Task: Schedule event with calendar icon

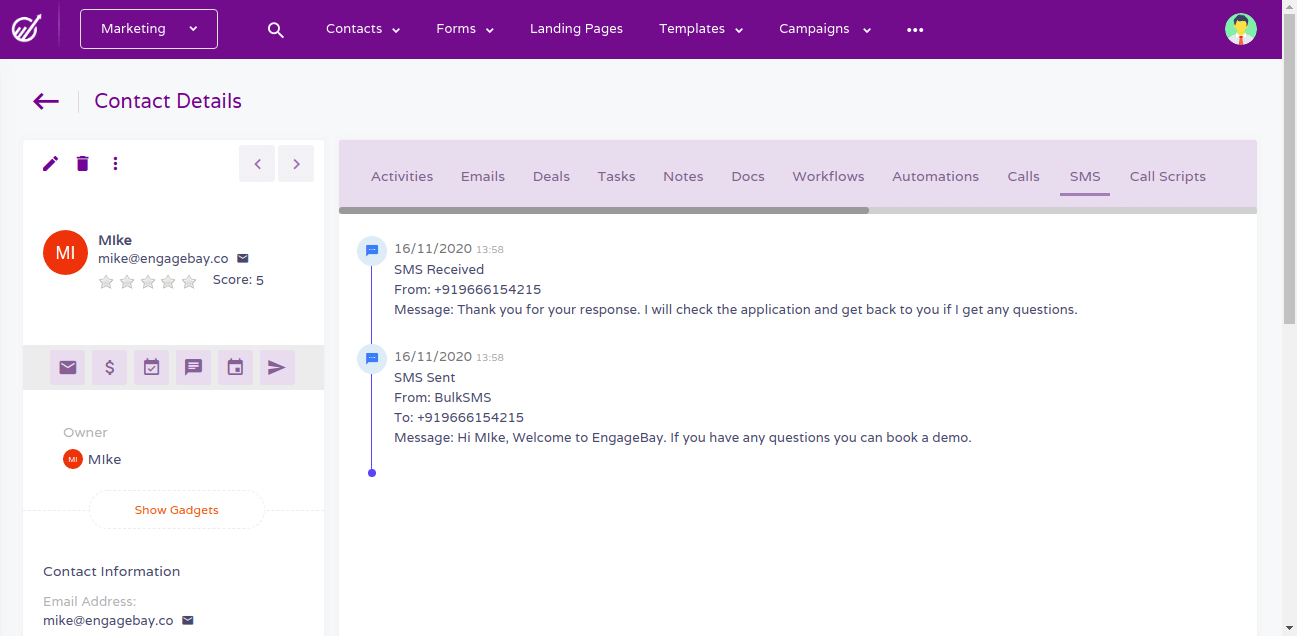Action: [235, 368]
